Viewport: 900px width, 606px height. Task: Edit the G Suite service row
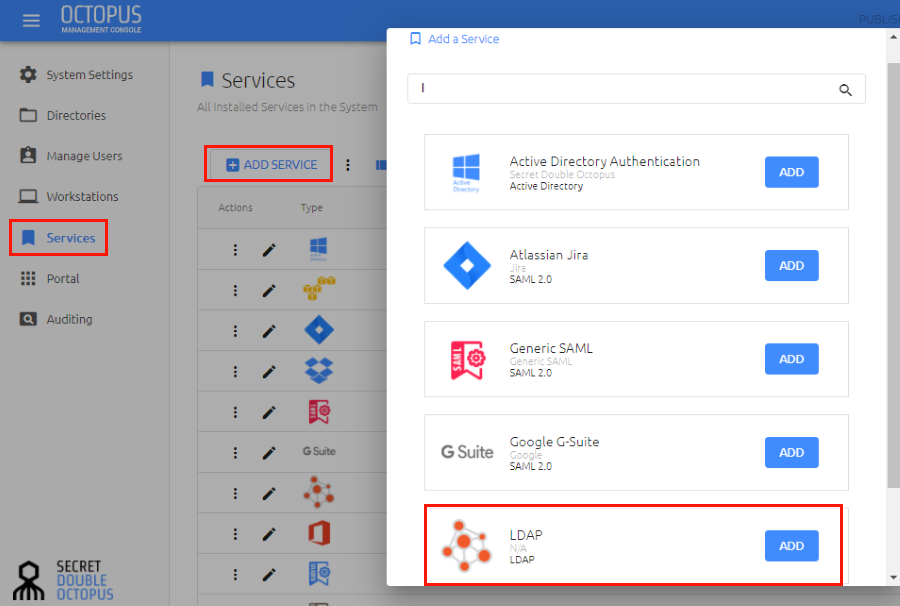[269, 453]
